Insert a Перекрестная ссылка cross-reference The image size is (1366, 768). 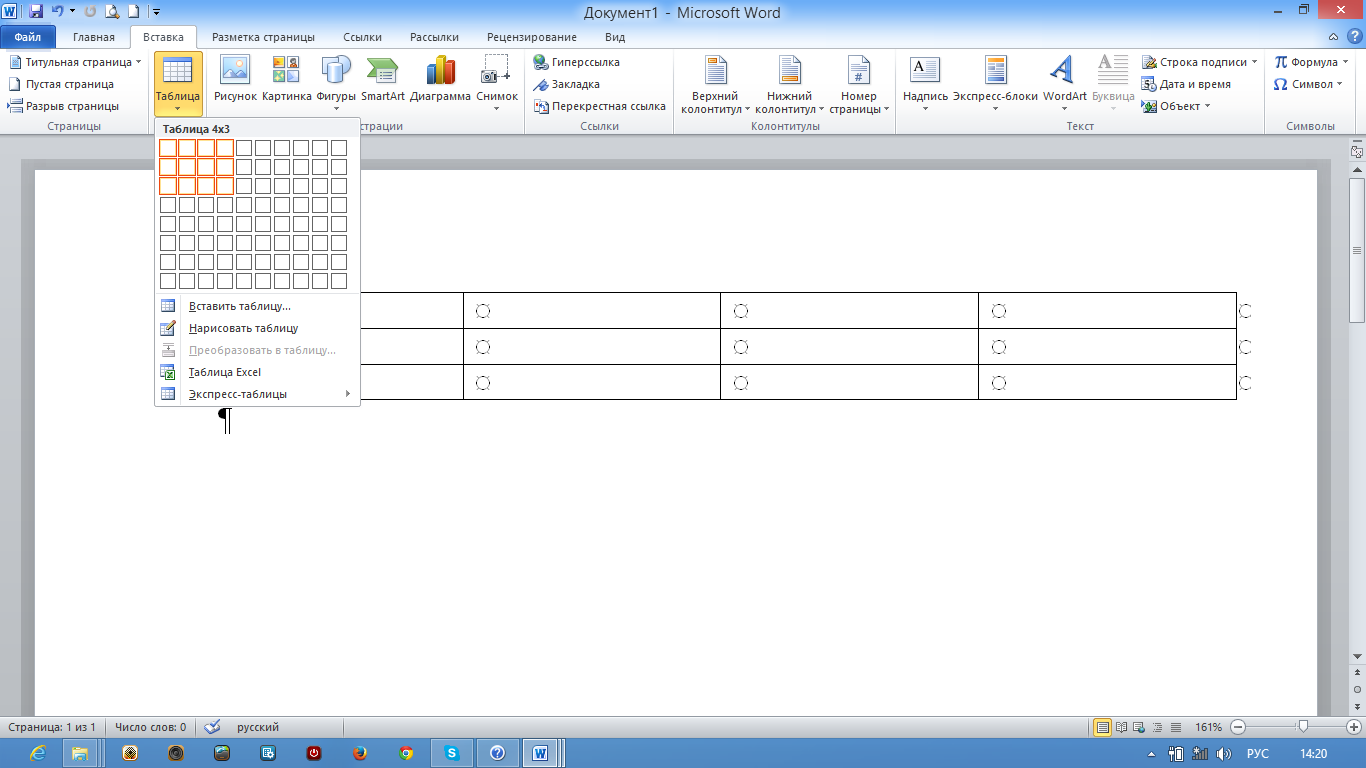600,106
